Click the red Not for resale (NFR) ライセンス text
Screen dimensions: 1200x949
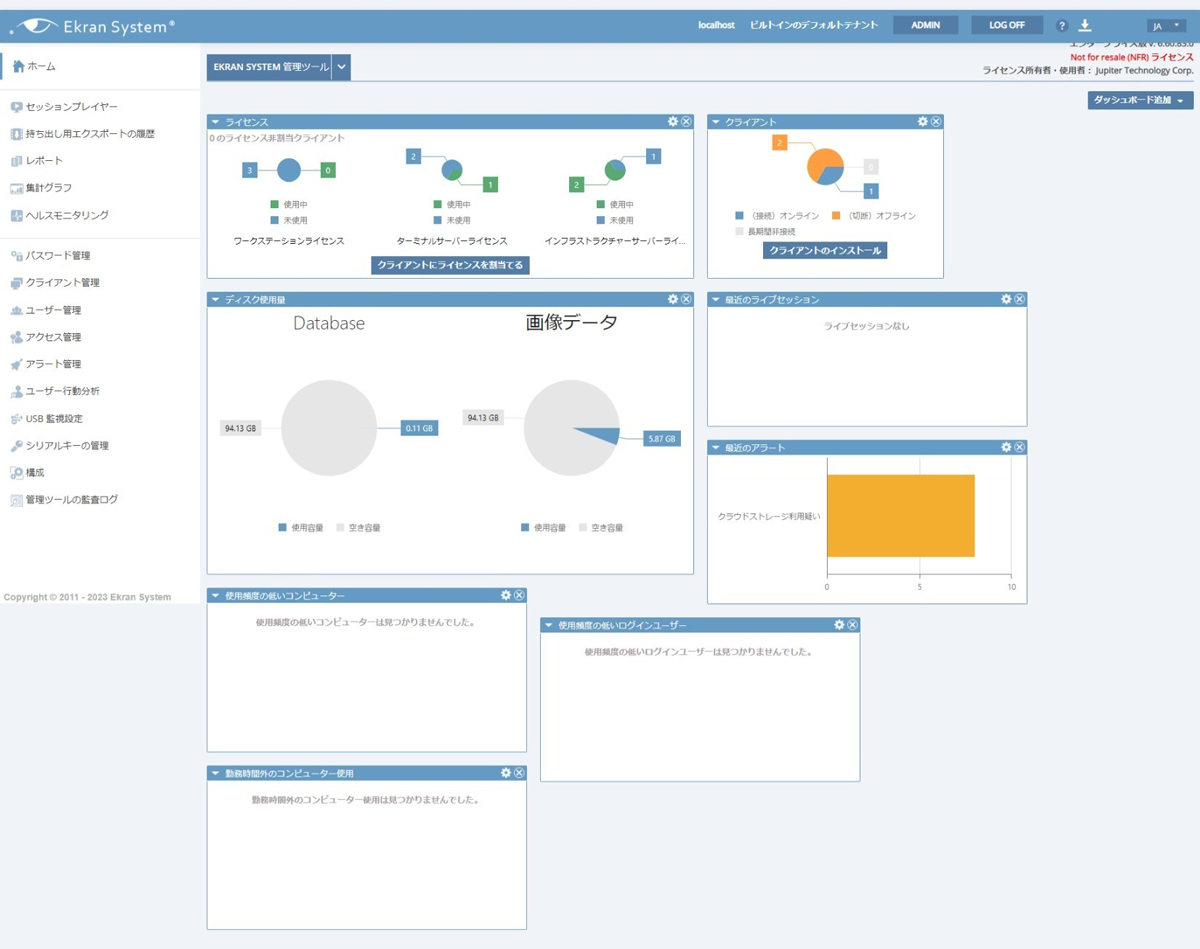(1132, 58)
